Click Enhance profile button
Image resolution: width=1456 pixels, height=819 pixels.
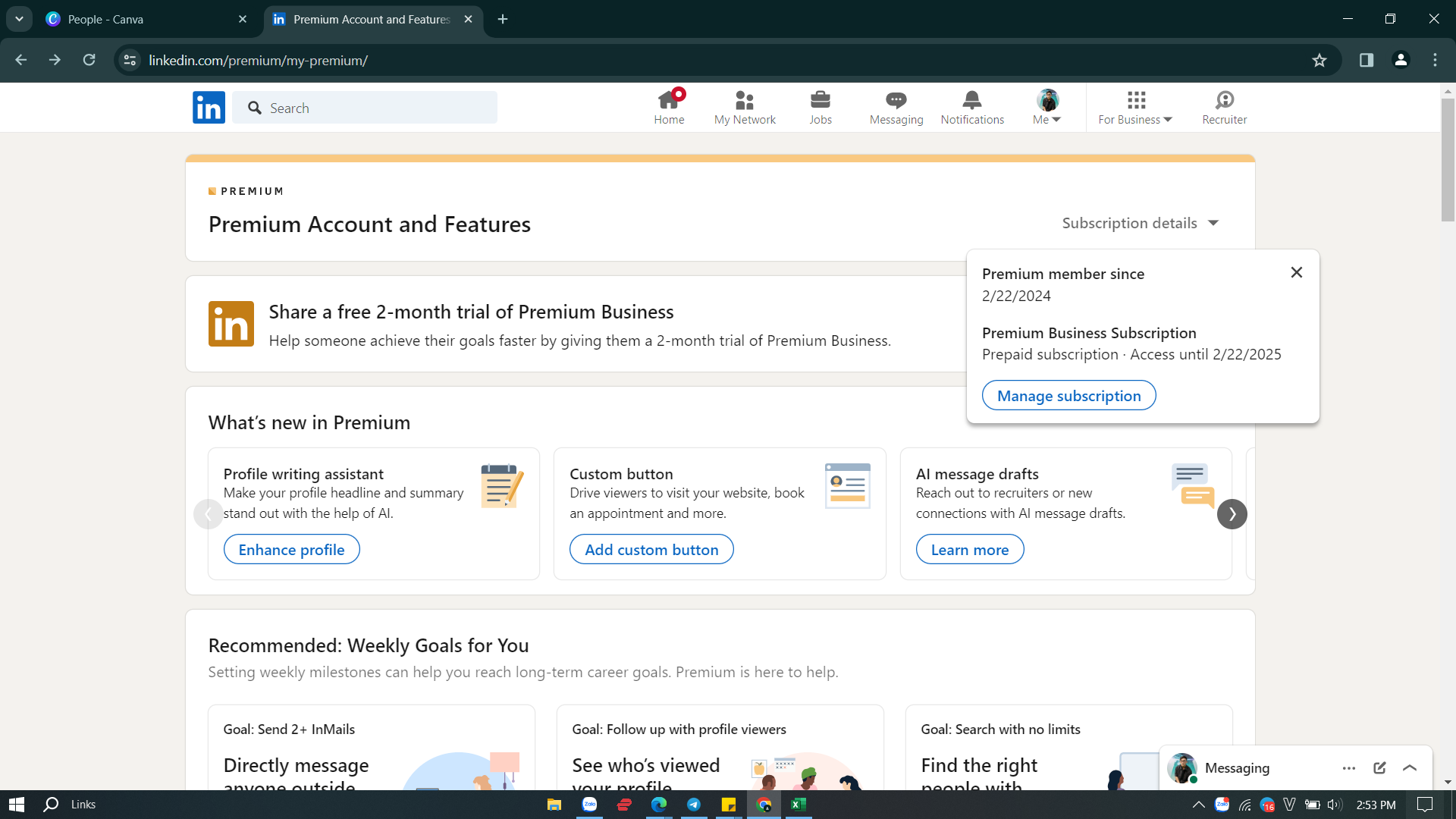(x=291, y=550)
